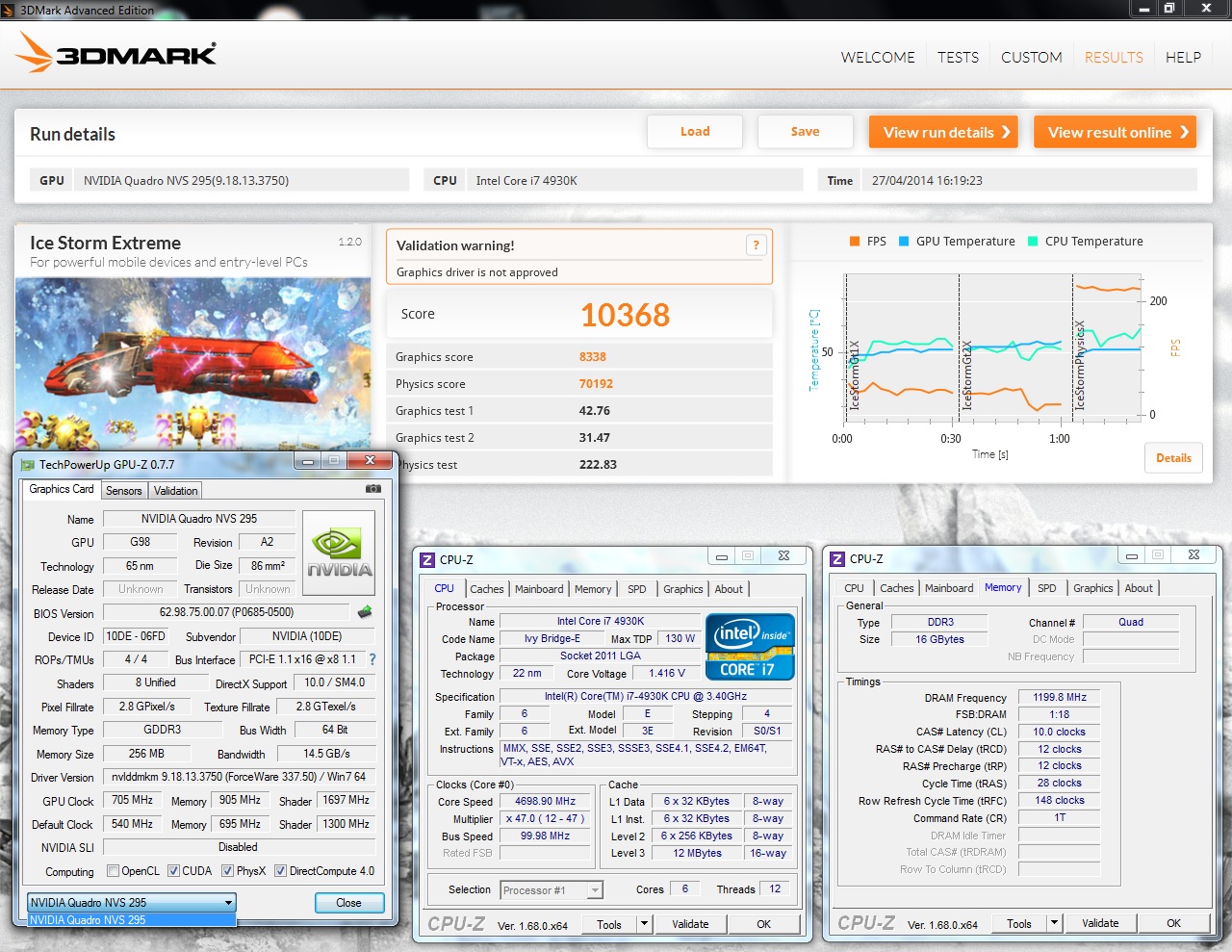Click DRAM Frequency value 1199.8 MHz
Viewport: 1232px width, 952px height.
1060,698
